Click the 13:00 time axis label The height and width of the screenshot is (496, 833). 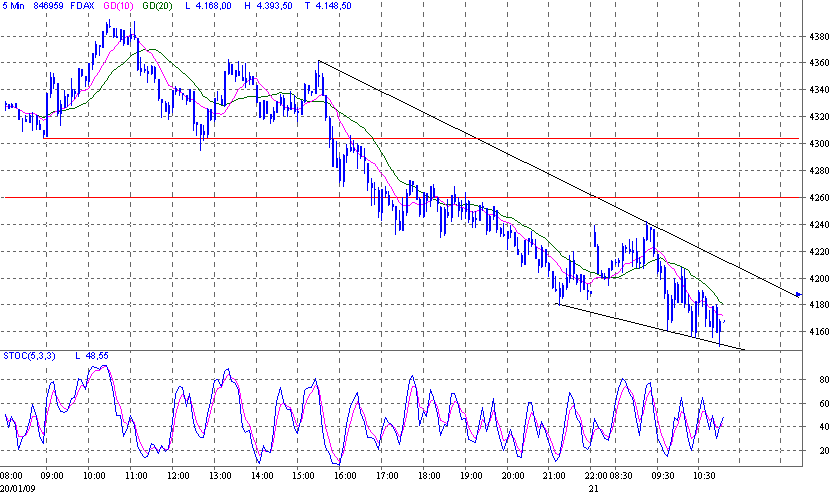click(219, 476)
